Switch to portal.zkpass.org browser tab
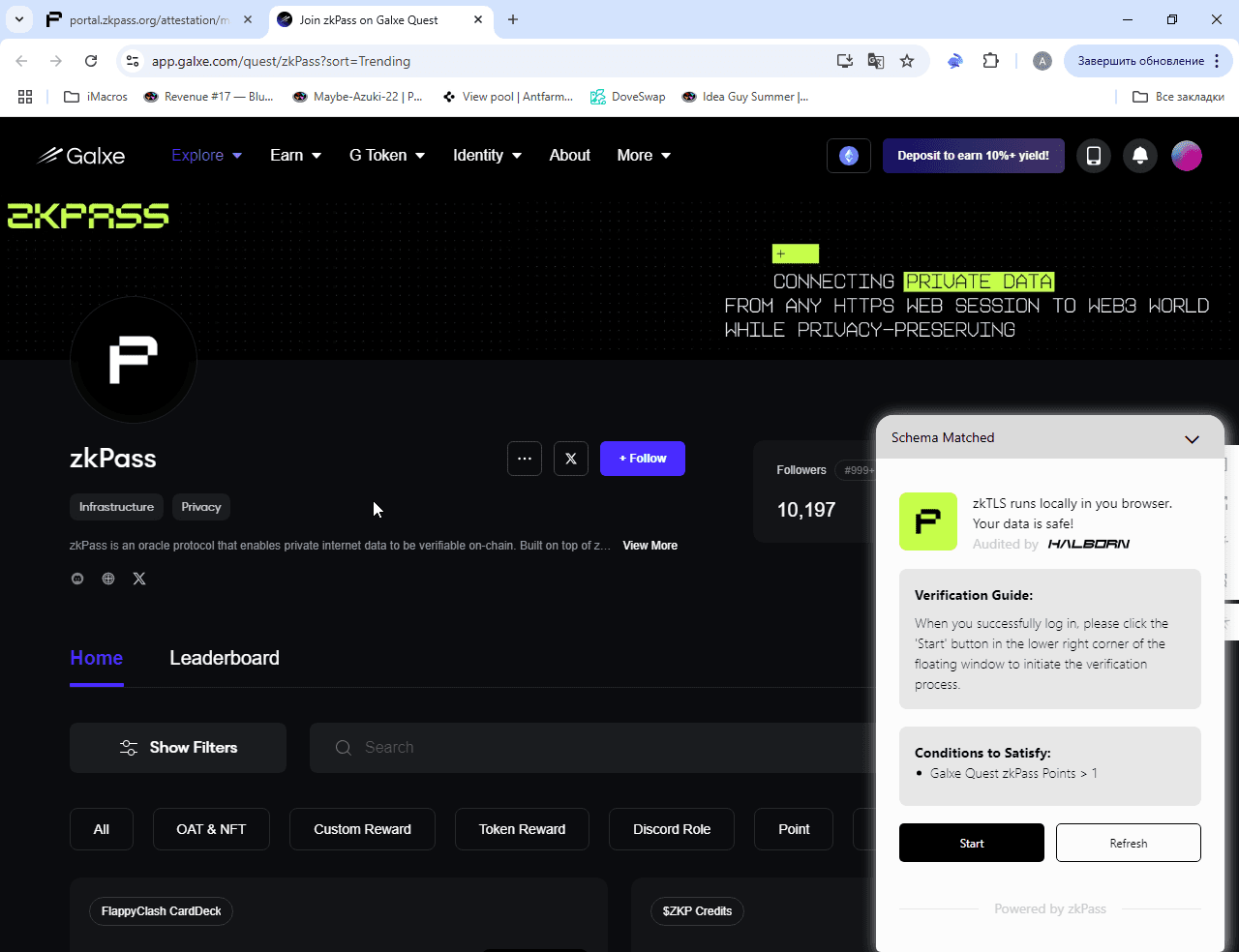The height and width of the screenshot is (952, 1239). pos(150,19)
